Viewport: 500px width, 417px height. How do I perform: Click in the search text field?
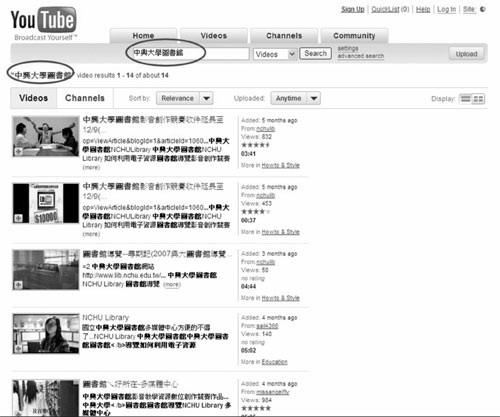191,53
